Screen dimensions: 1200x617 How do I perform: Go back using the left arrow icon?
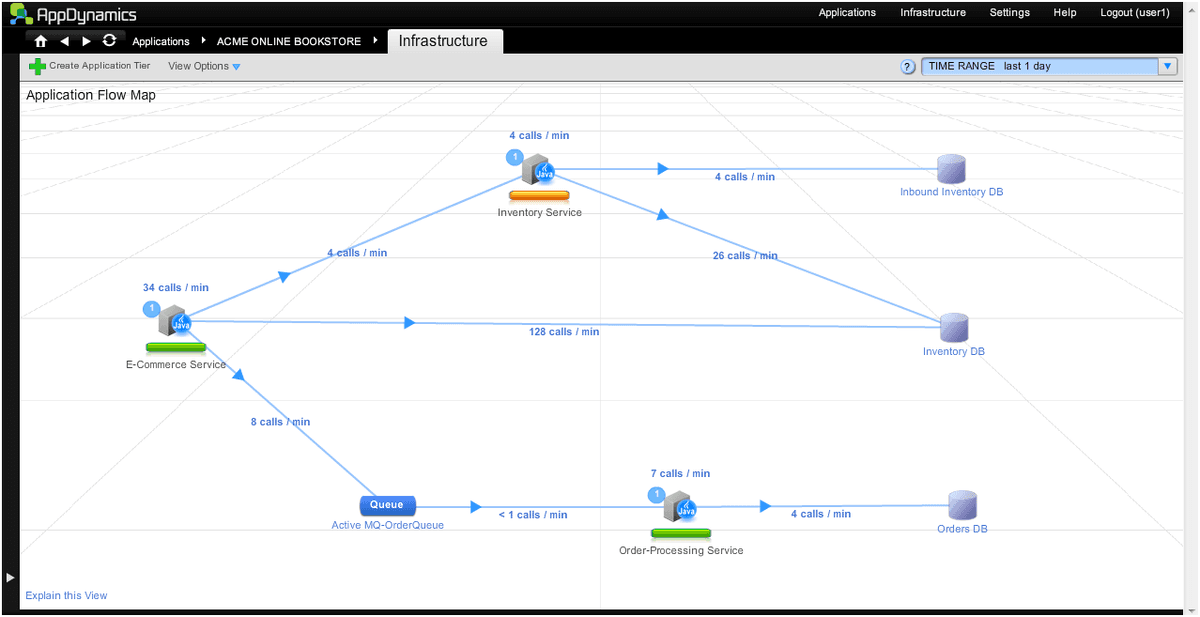(64, 41)
